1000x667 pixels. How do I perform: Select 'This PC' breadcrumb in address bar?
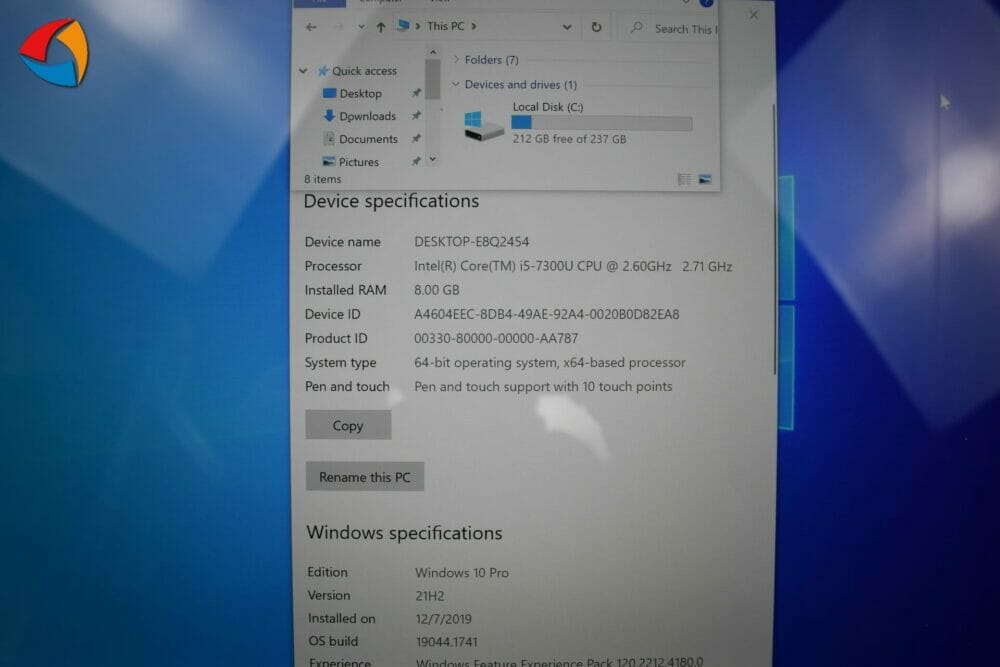[x=445, y=26]
